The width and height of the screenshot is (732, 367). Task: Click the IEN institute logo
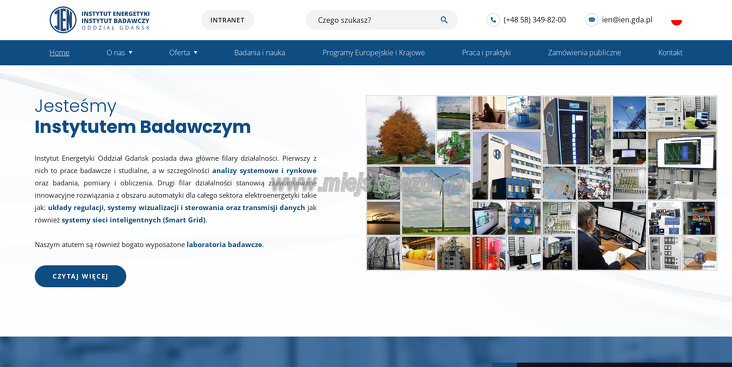99,20
